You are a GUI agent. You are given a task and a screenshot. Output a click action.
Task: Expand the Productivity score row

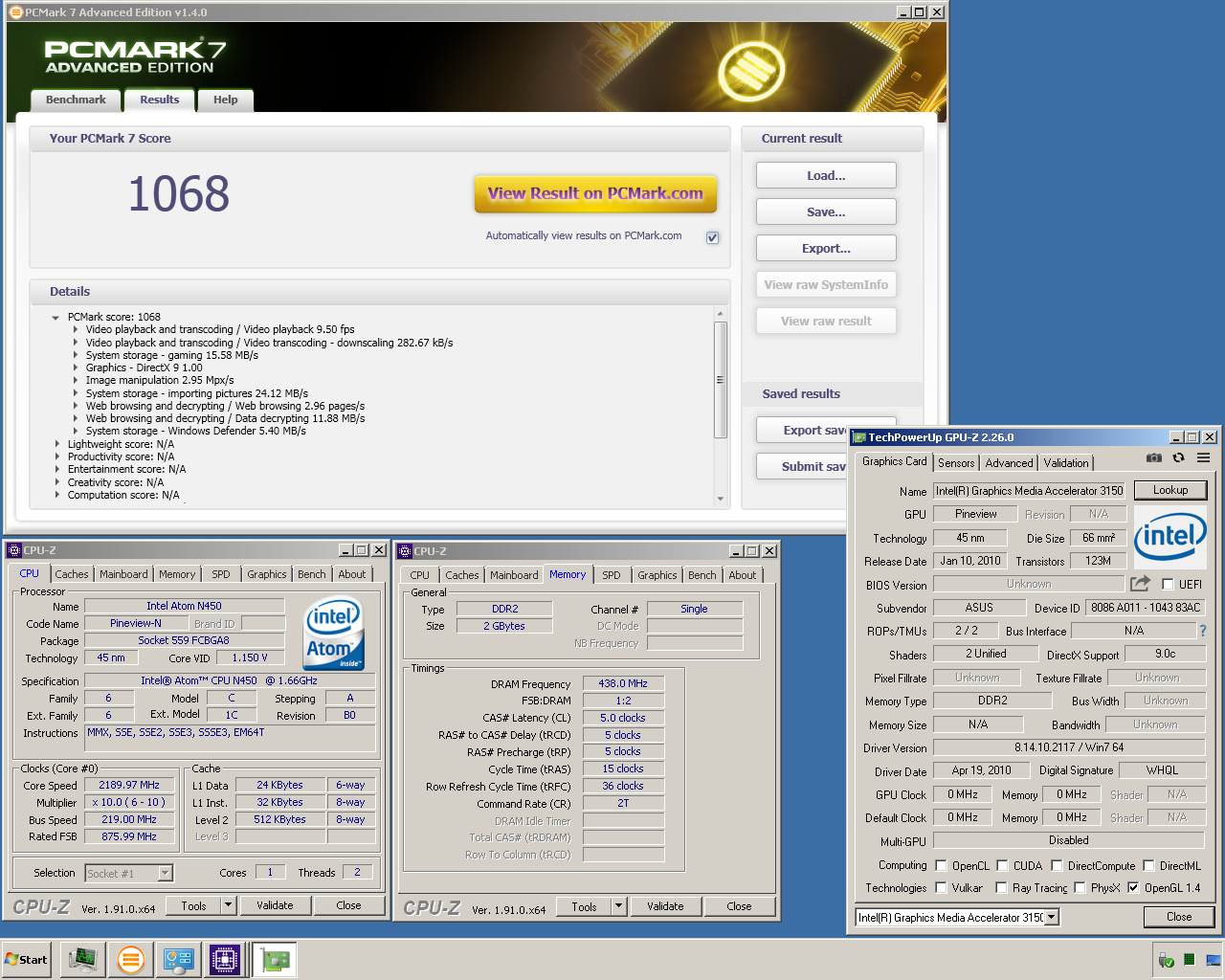57,457
